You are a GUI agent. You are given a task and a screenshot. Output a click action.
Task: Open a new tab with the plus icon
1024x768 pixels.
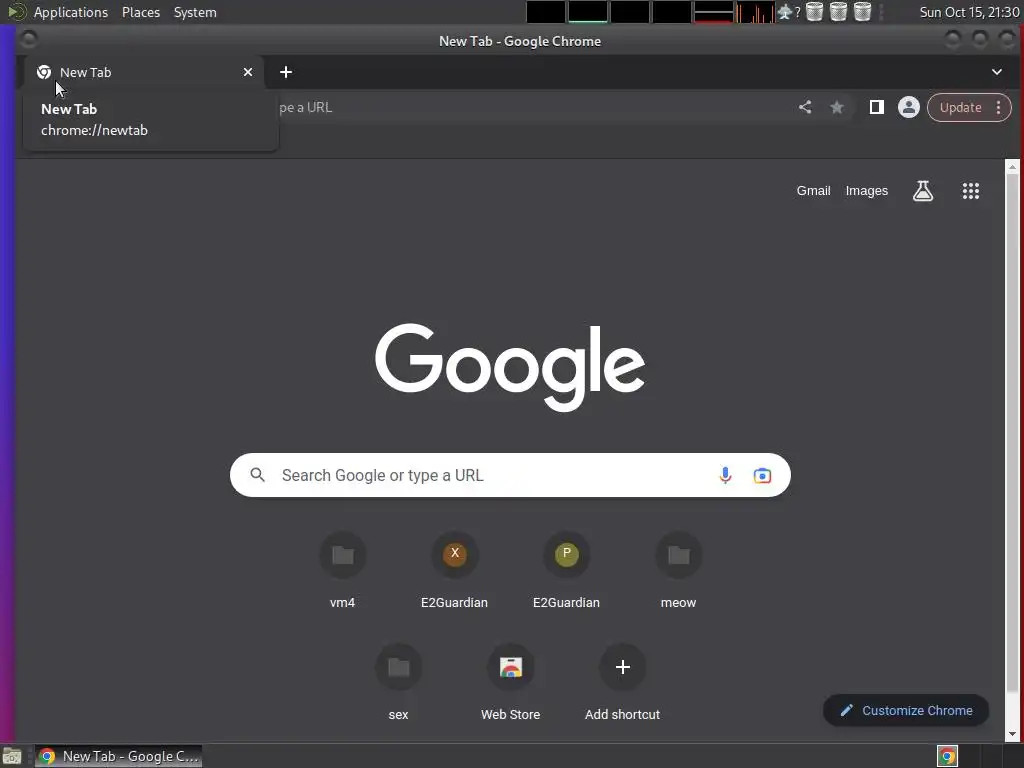tap(286, 72)
